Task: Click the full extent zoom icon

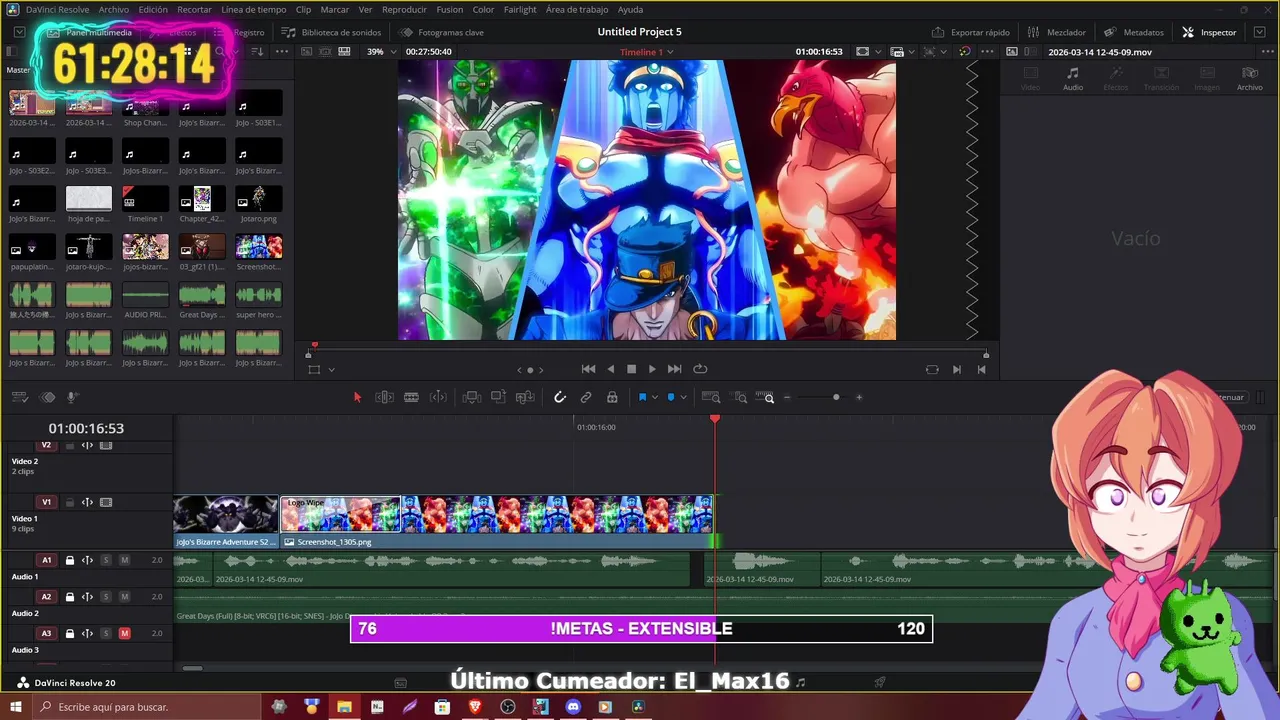Action: click(711, 397)
